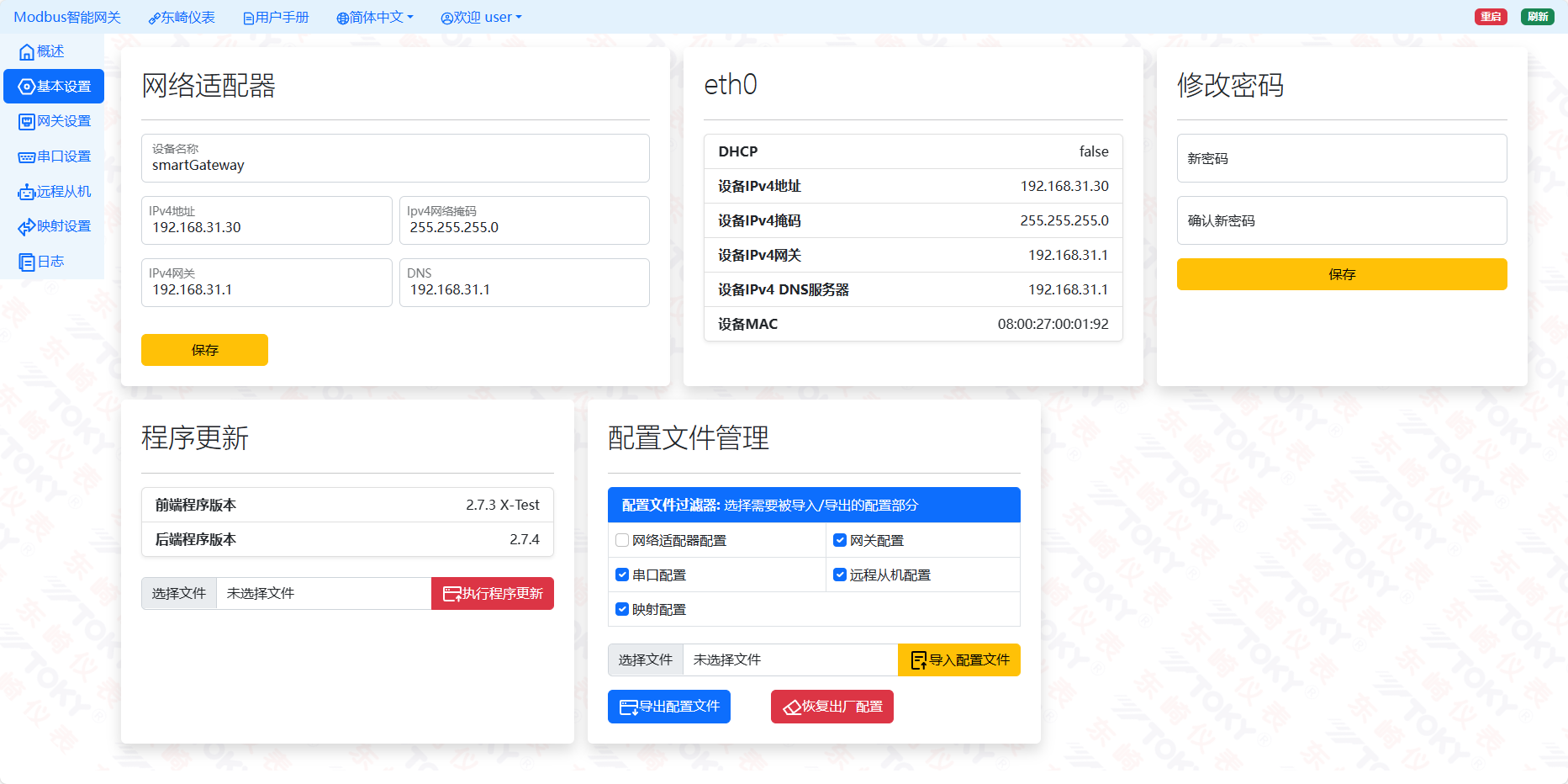Save the network adapter settings with 保存
1568x784 pixels.
pyautogui.click(x=204, y=350)
